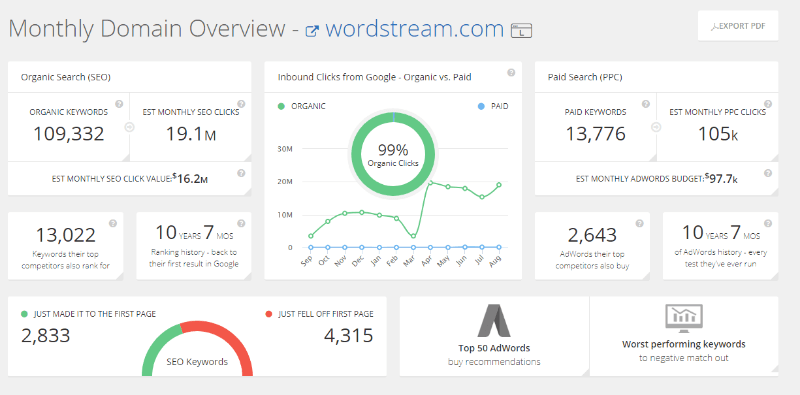Click the SEO Keywords gauge label
This screenshot has height=395, width=800.
pos(197,361)
